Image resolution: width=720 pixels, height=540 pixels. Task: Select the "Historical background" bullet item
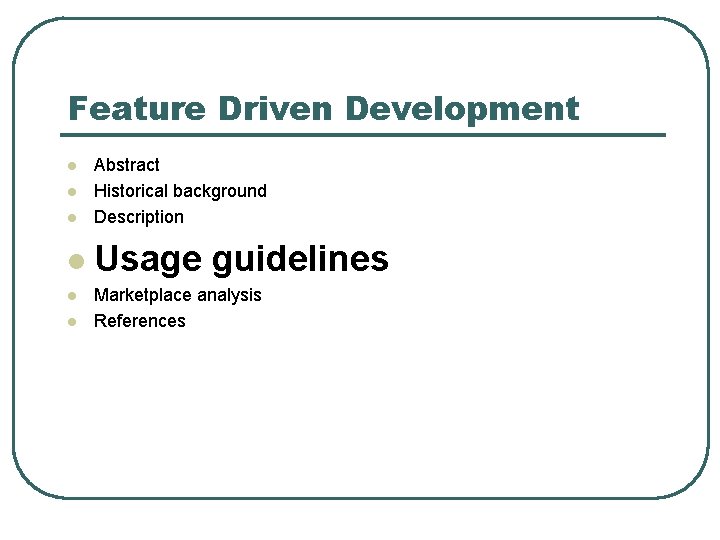click(180, 191)
